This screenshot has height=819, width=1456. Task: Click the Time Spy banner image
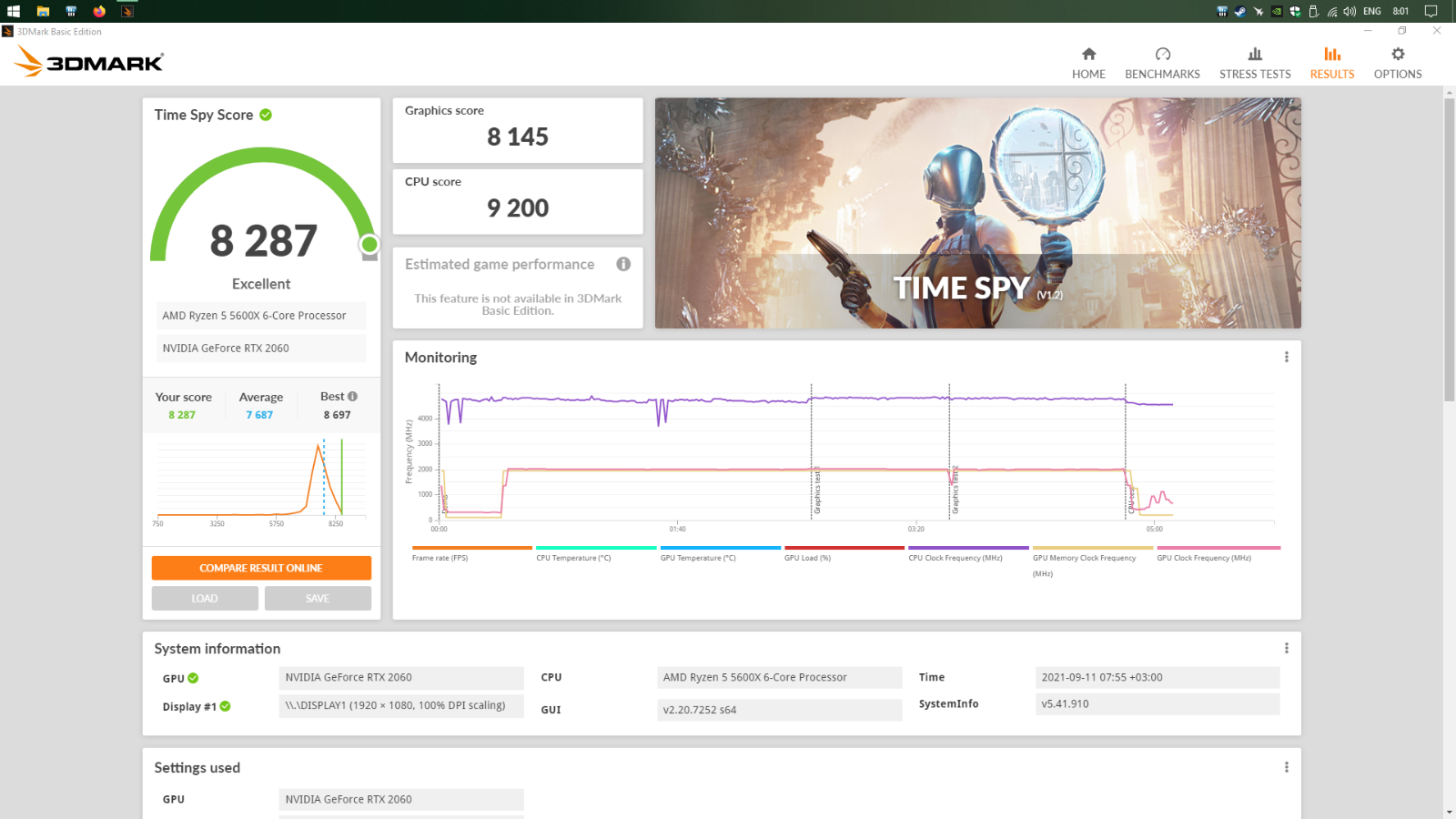pyautogui.click(x=978, y=213)
